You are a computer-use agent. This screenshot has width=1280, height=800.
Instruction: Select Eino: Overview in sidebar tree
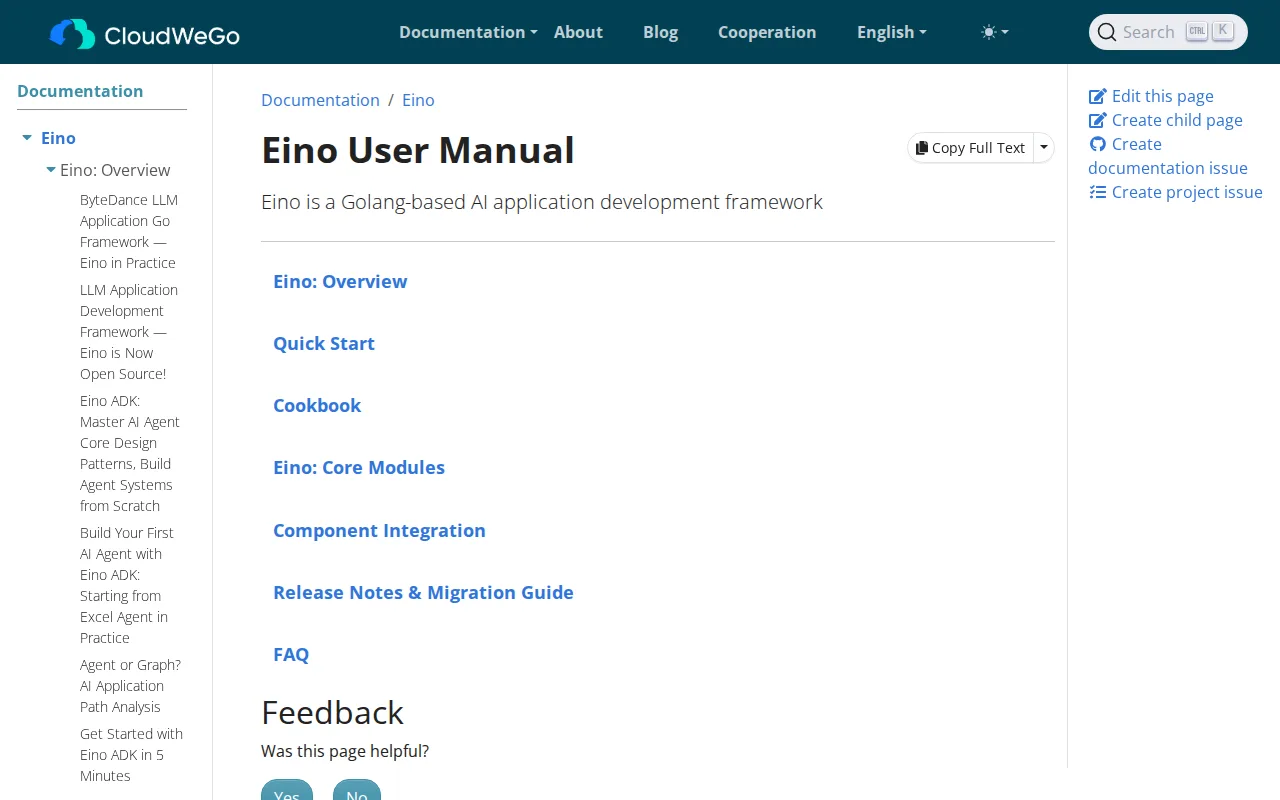pyautogui.click(x=115, y=170)
